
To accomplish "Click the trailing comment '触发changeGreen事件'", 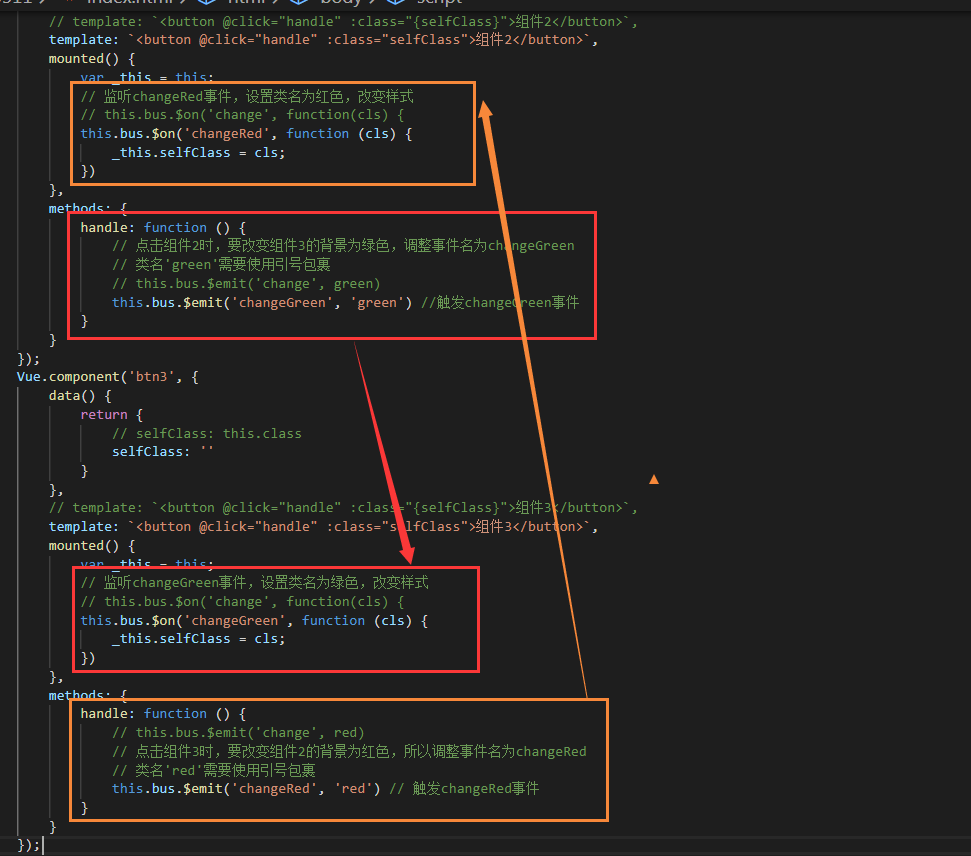I will (x=500, y=302).
